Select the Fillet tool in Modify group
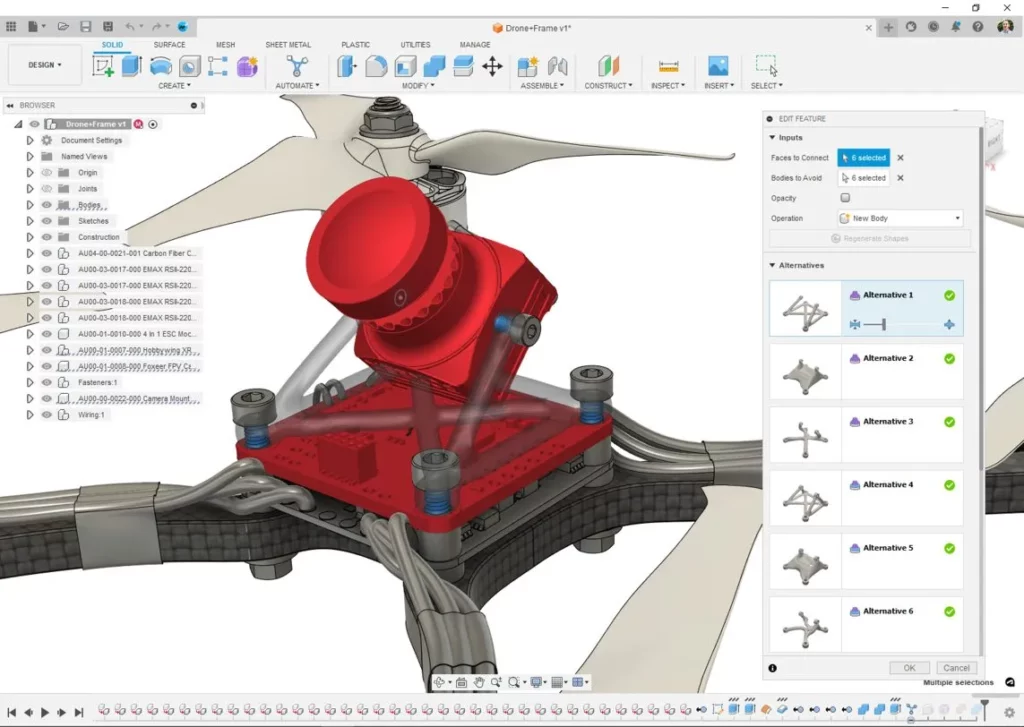 pos(376,66)
